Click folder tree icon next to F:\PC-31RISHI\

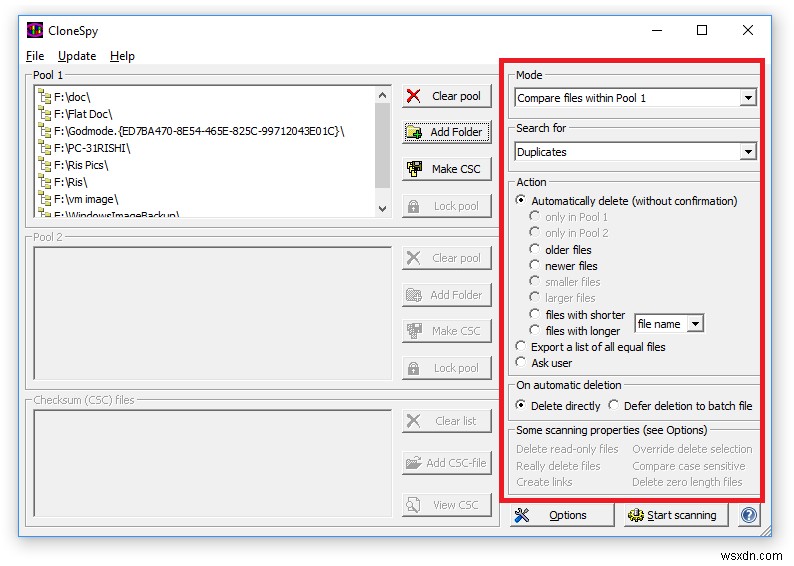(x=45, y=148)
